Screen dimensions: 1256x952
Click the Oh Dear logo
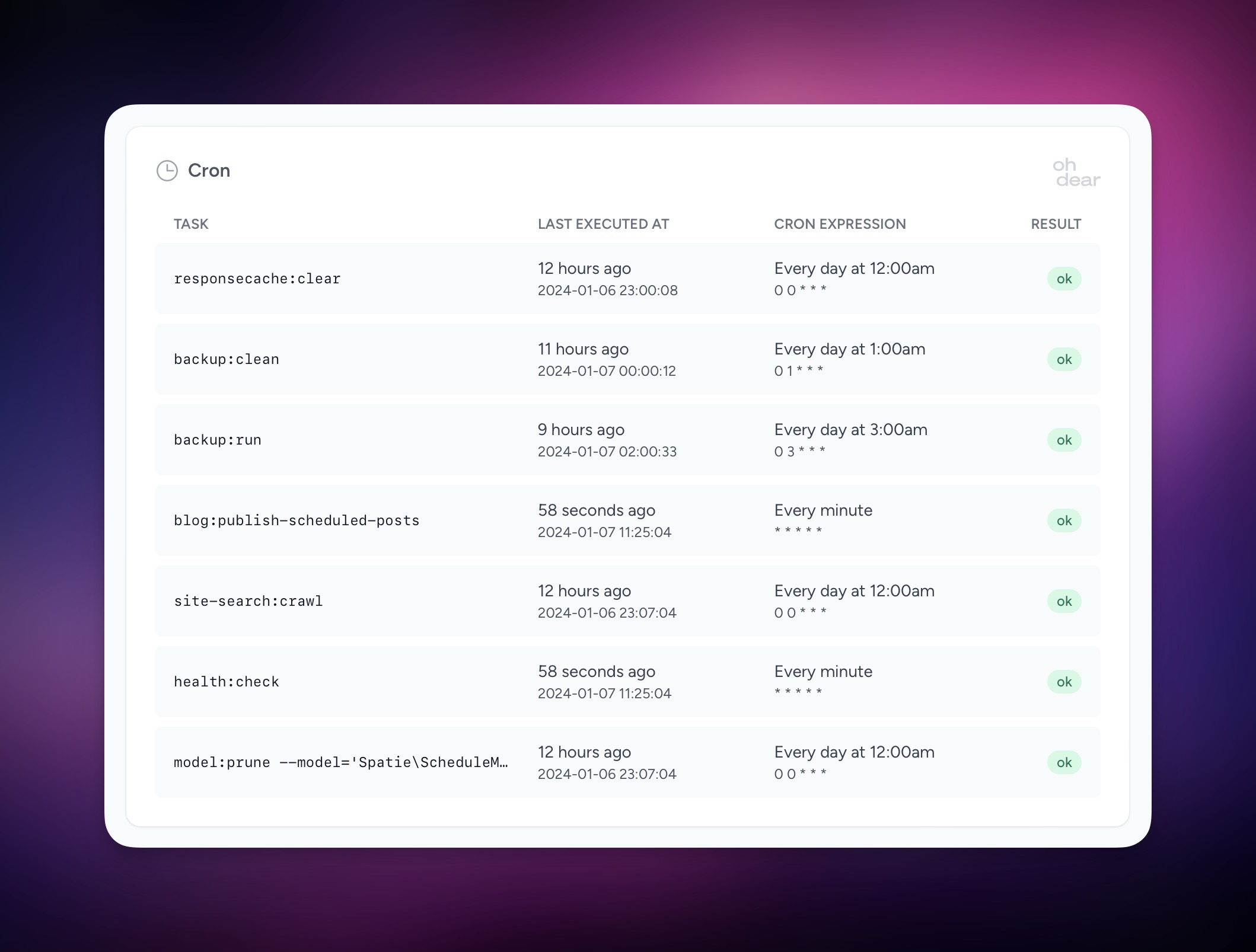[1076, 173]
